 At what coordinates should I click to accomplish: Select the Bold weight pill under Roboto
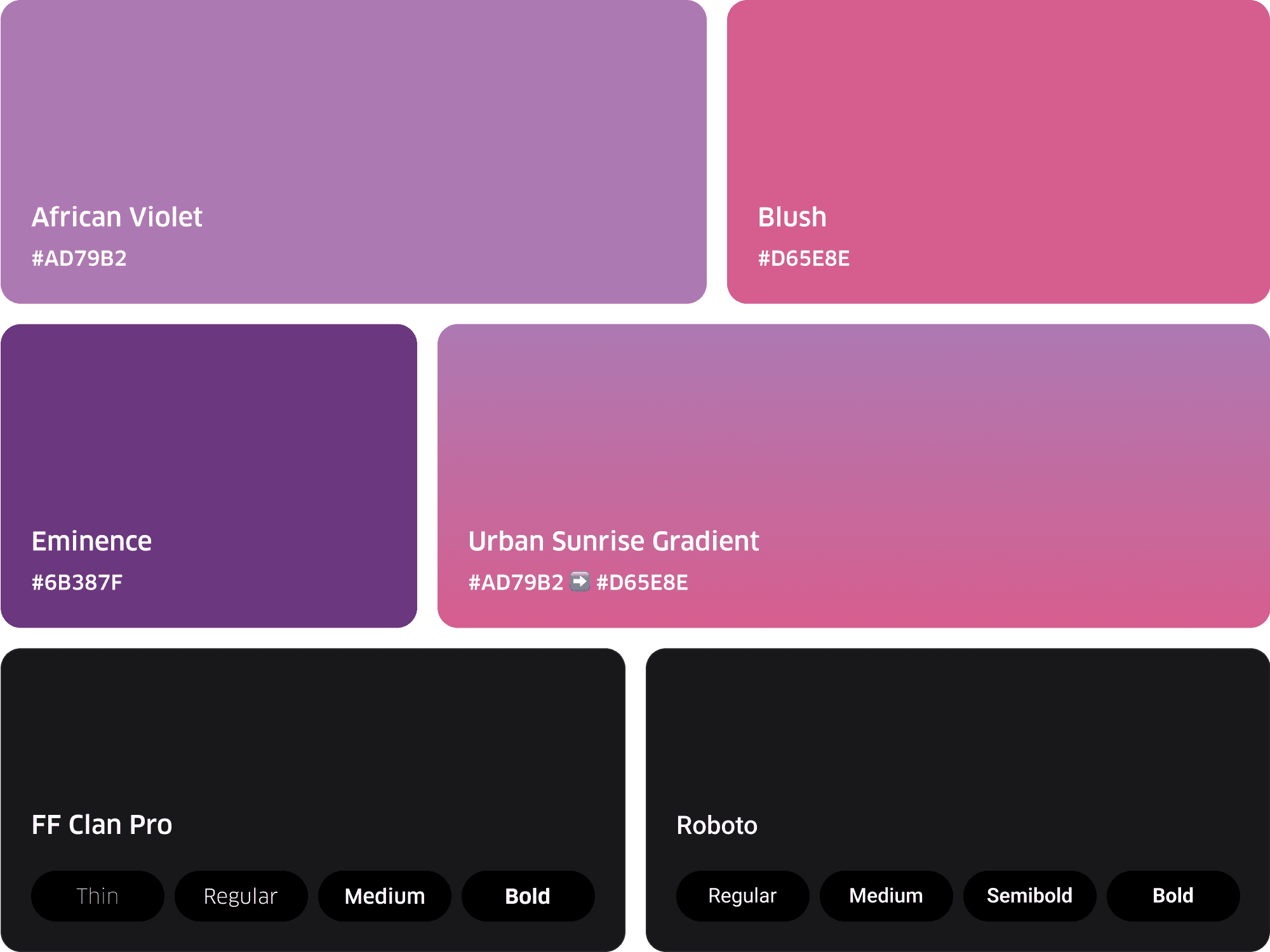point(1173,896)
